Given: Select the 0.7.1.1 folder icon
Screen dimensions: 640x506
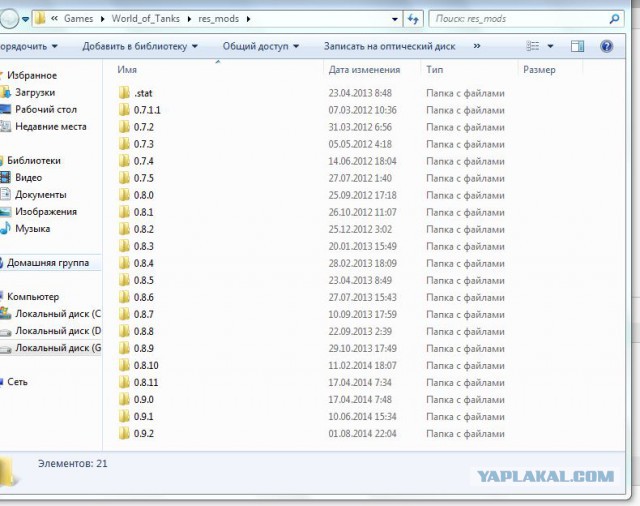Looking at the screenshot, I should tap(124, 110).
